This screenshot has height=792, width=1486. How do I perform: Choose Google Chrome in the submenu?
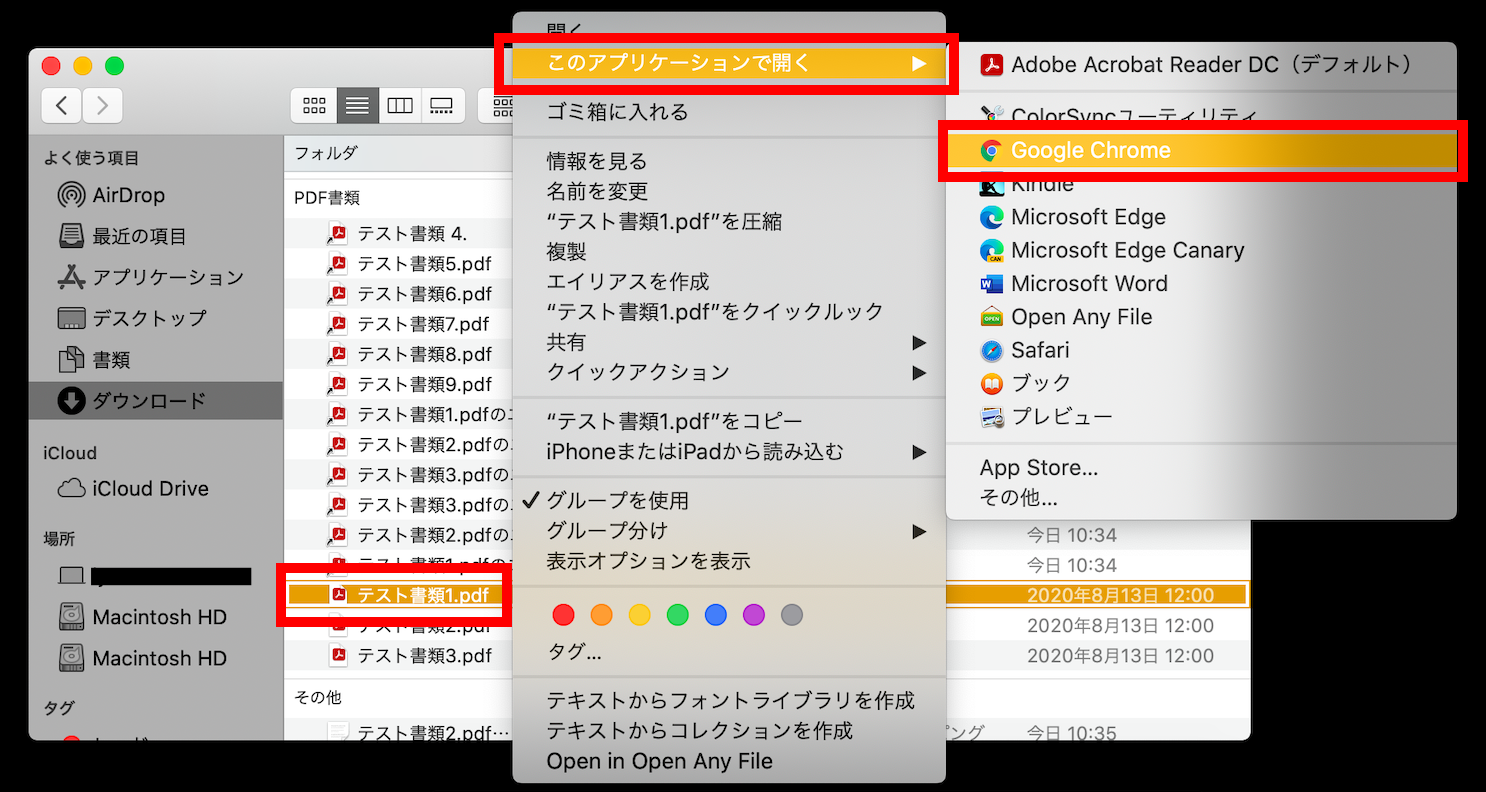point(1200,151)
